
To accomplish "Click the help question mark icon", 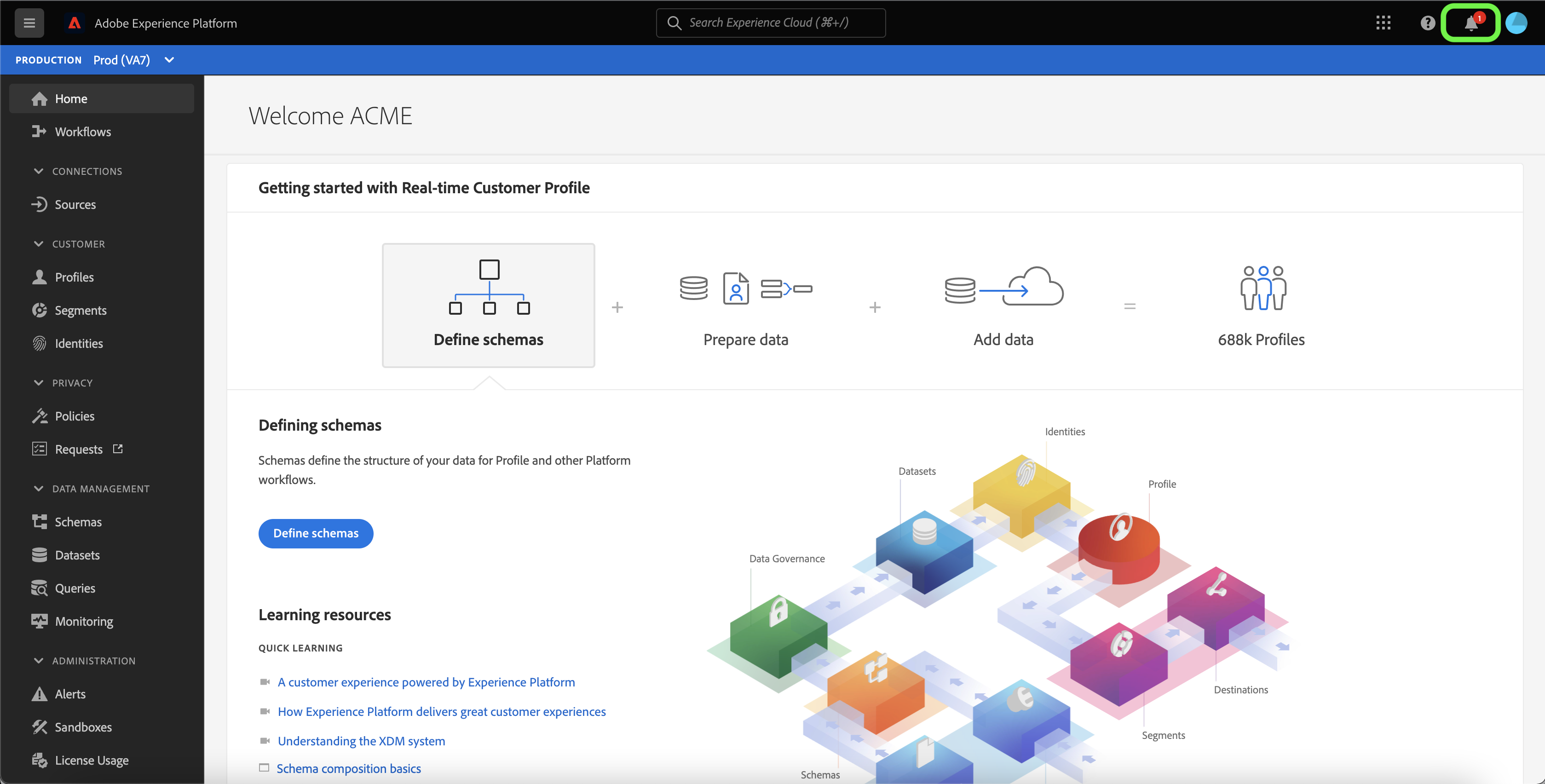I will coord(1427,23).
